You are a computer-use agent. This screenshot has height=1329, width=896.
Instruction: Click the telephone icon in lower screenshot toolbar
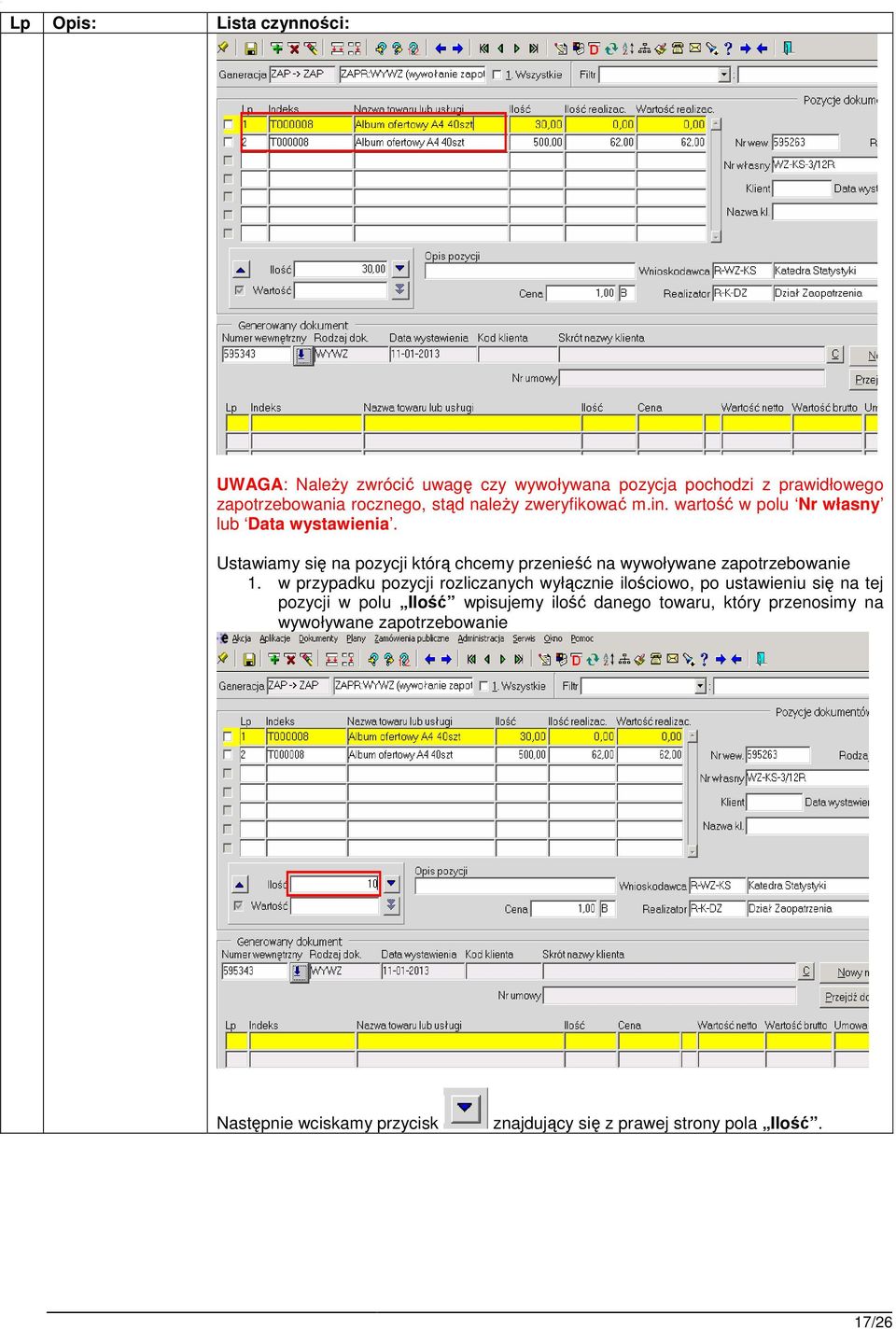click(x=655, y=659)
